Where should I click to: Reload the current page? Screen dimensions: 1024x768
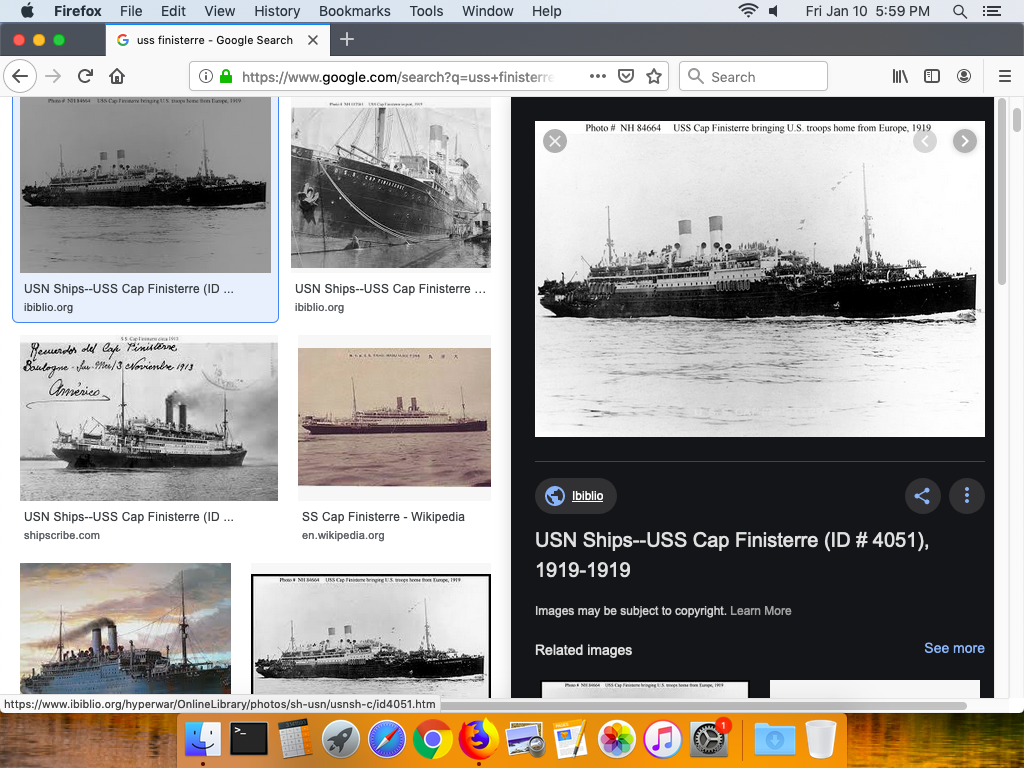tap(85, 77)
